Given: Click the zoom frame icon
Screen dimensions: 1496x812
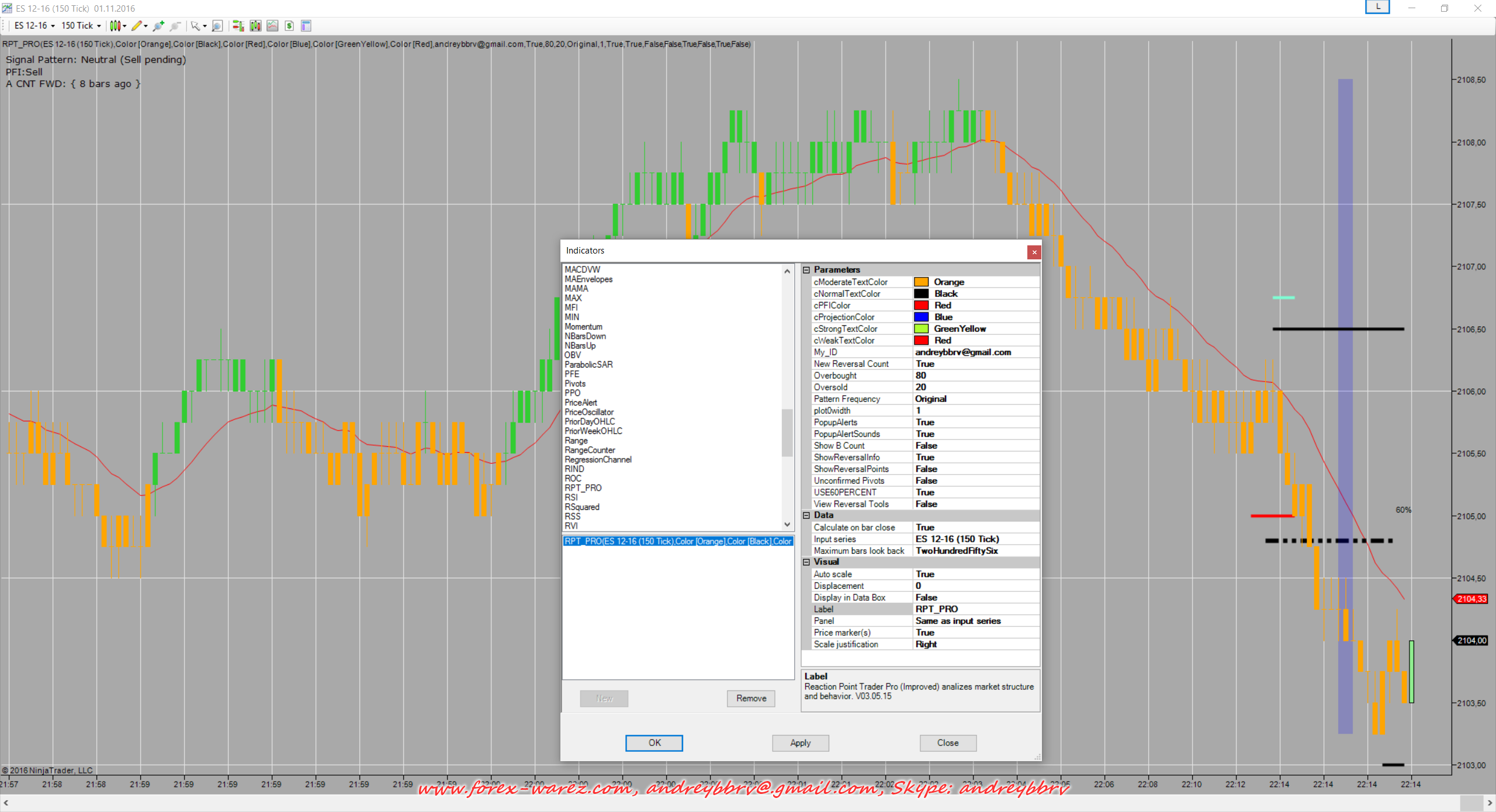Looking at the screenshot, I should 217,26.
